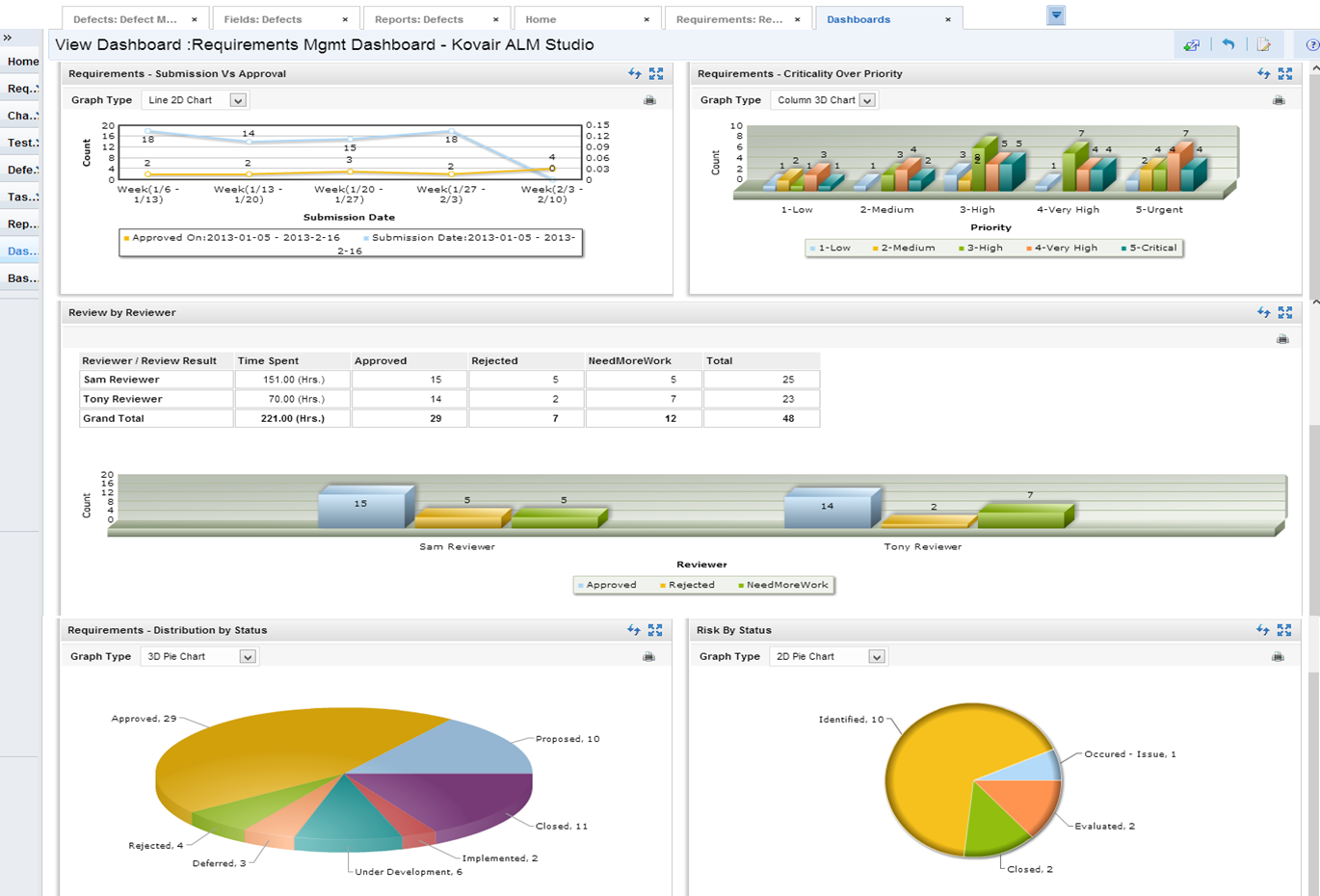Open the 3D Pie Chart graph type dropdown
Screen dimensions: 1320x896
coord(248,657)
